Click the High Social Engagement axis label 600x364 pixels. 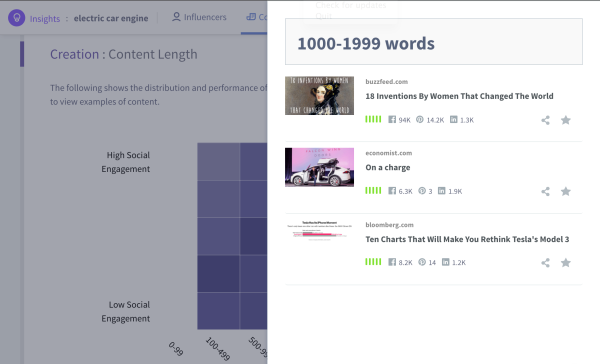(x=126, y=162)
